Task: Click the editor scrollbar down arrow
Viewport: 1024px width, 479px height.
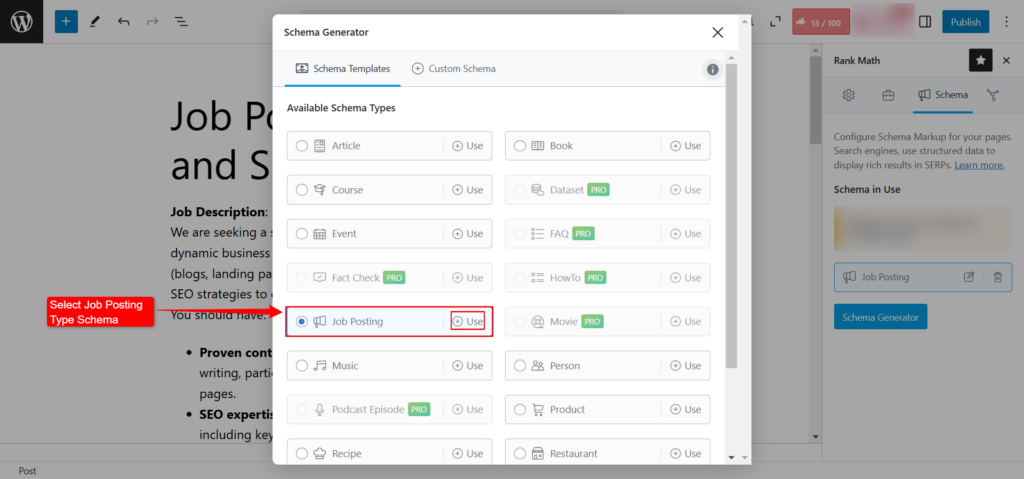Action: point(815,436)
